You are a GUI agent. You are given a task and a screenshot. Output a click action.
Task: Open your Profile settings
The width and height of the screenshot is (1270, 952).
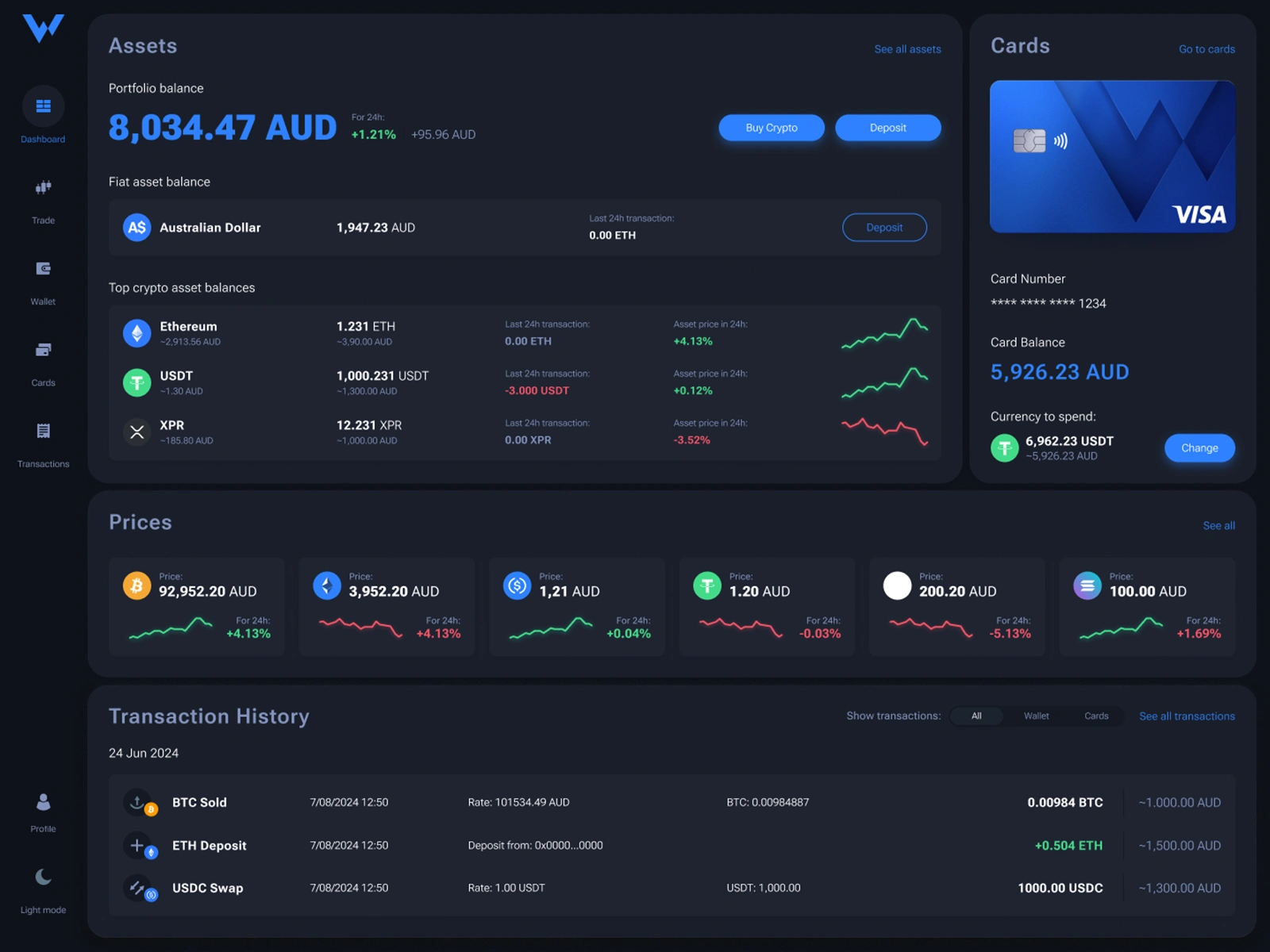pos(43,801)
